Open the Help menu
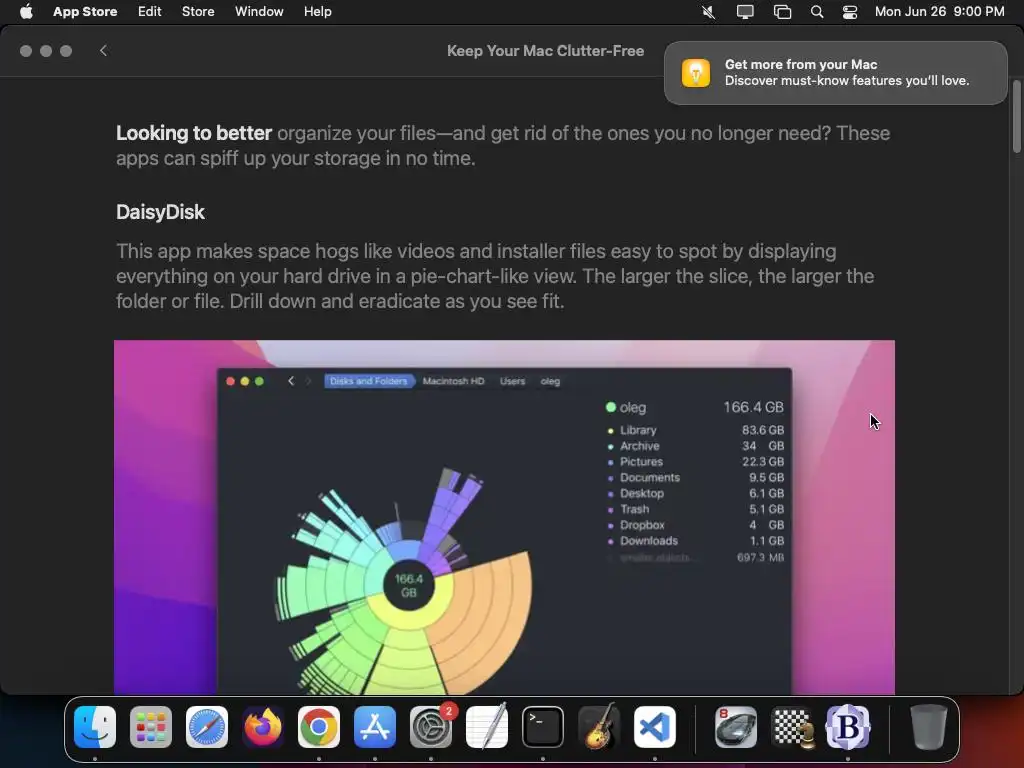Screen dimensions: 1024x768 [x=317, y=12]
